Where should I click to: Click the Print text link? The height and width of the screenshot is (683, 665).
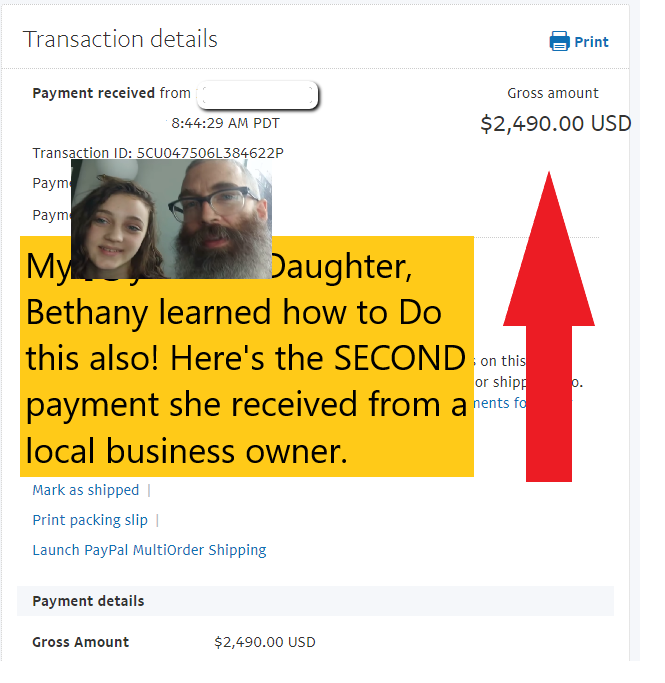[591, 42]
